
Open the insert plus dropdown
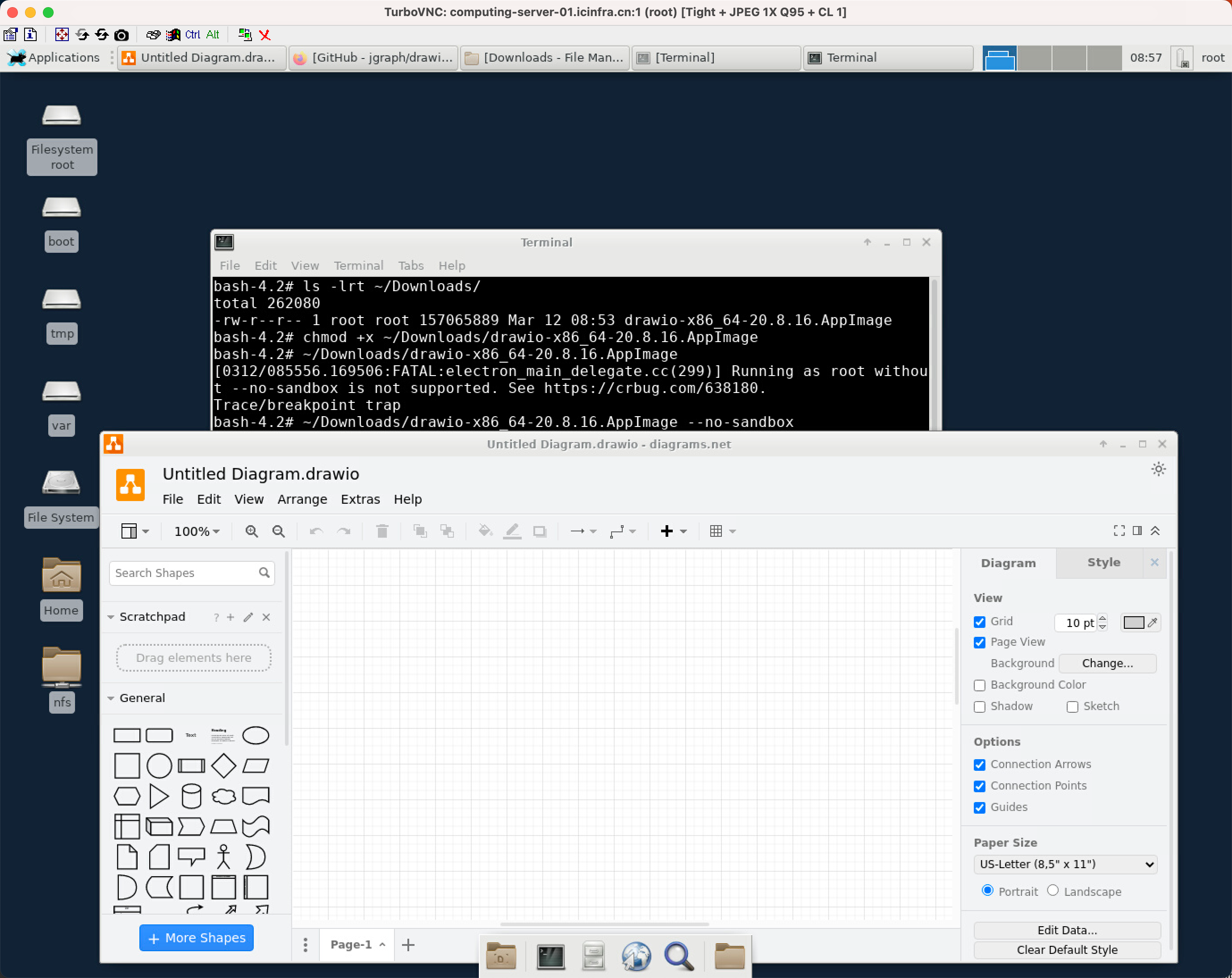674,531
